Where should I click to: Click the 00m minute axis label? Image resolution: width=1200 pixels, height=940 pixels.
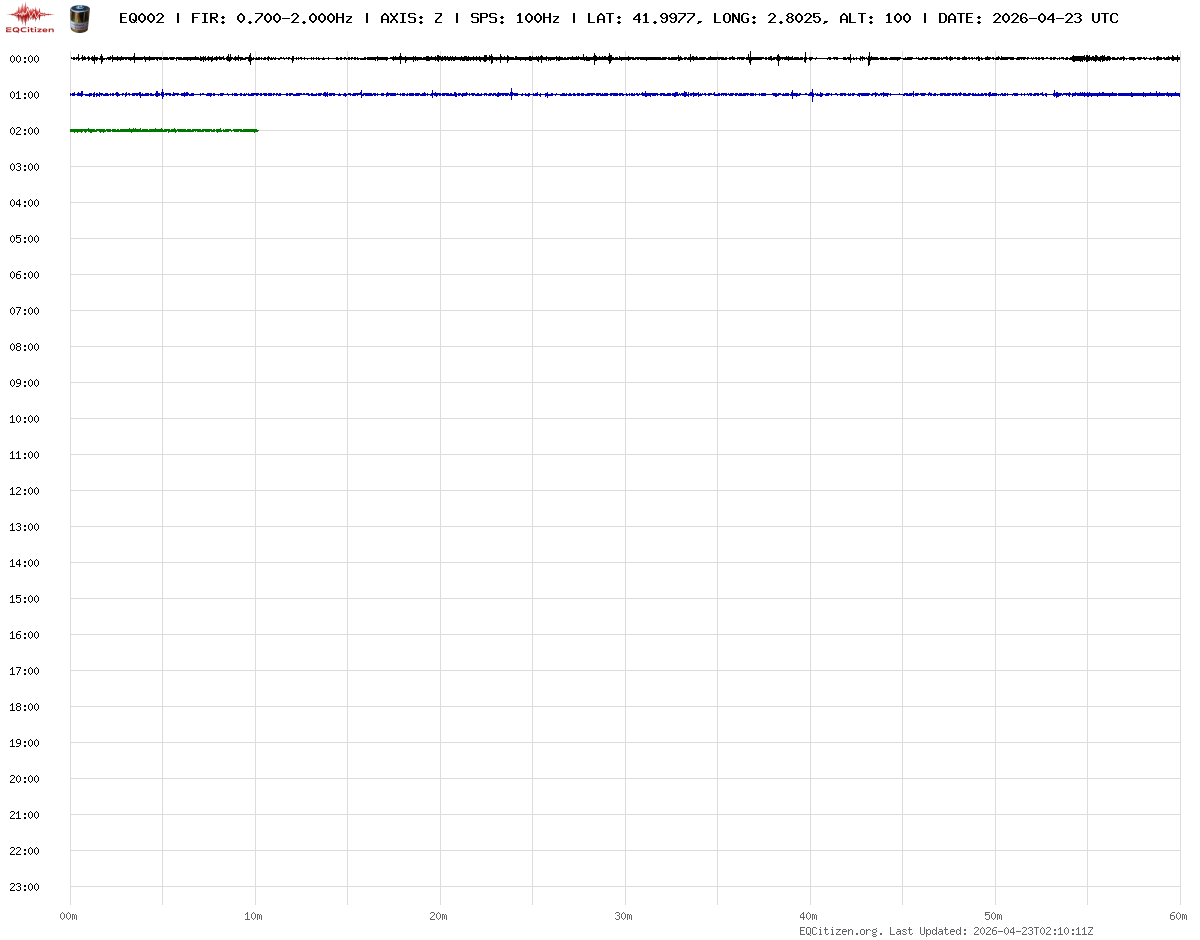68,916
